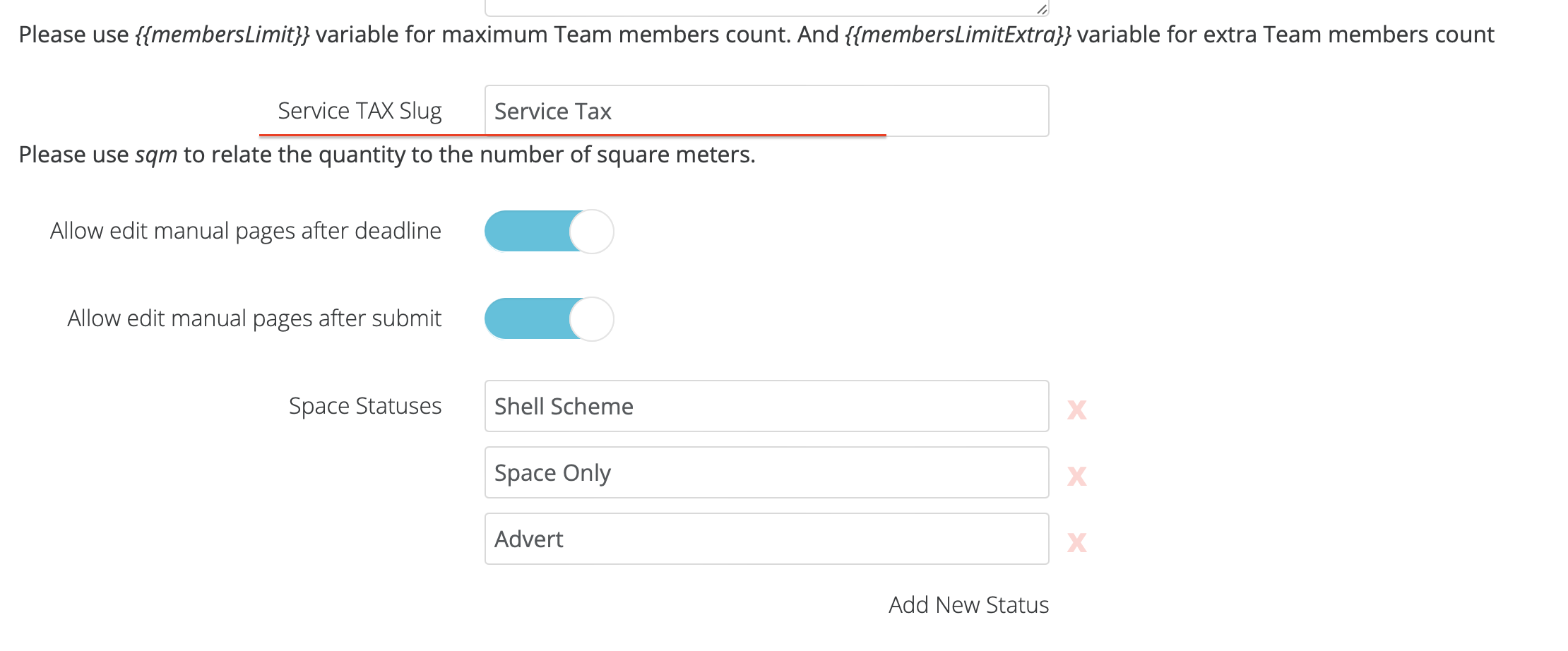Remove the Shell Scheme status
Screen dimensions: 1568x651
click(1076, 409)
